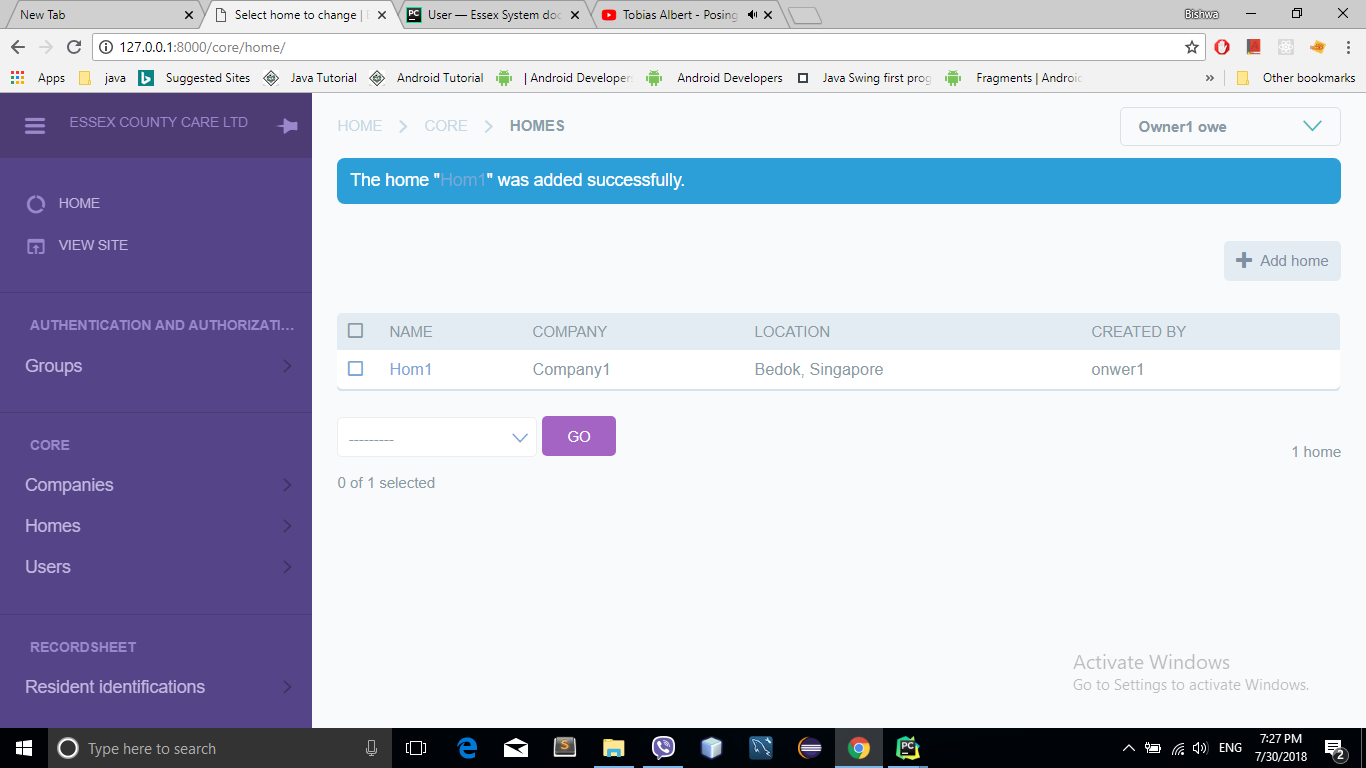Viewport: 1366px width, 768px height.
Task: Mute the audio on the Tobias Albert tab
Action: [752, 15]
